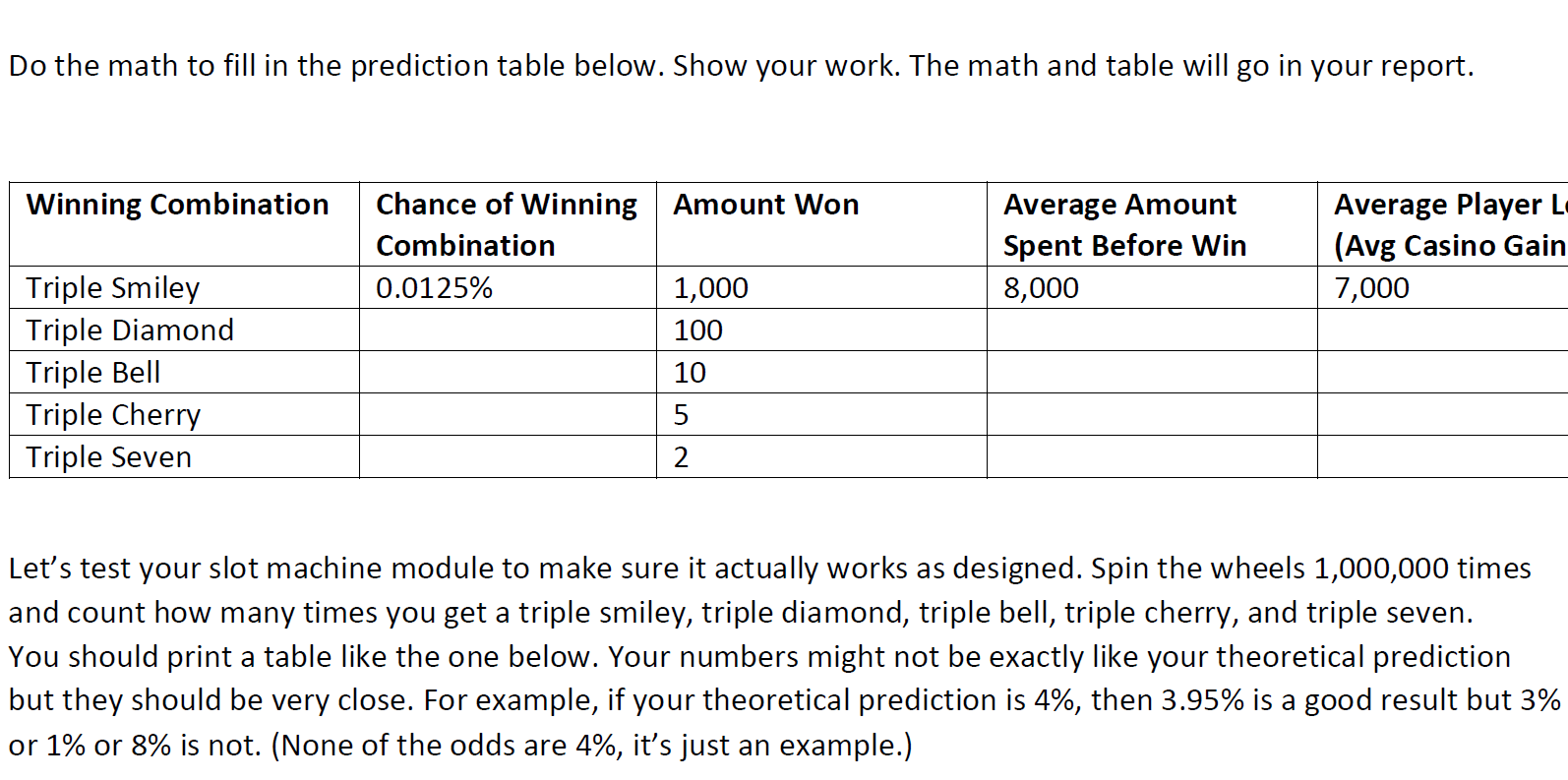
Task: Click the empty chance cell for Triple Diamond
Action: 508,330
